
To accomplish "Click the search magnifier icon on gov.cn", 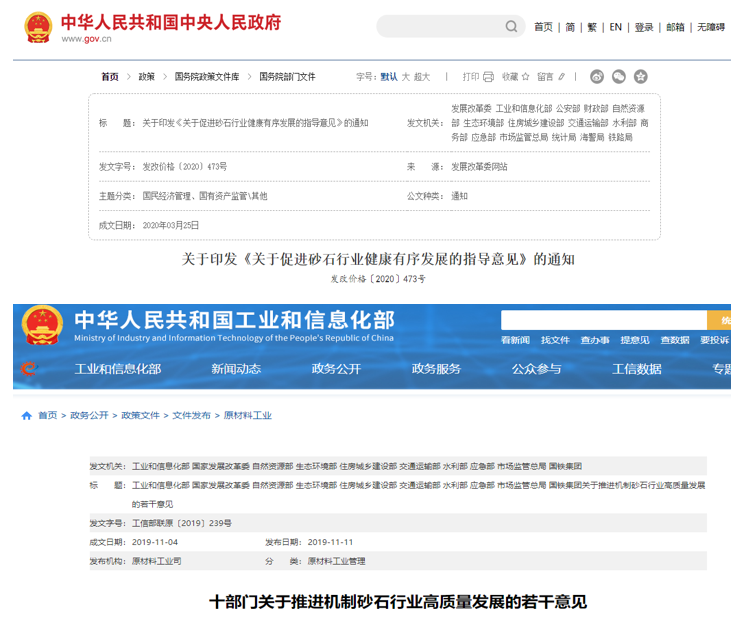I will pyautogui.click(x=512, y=27).
